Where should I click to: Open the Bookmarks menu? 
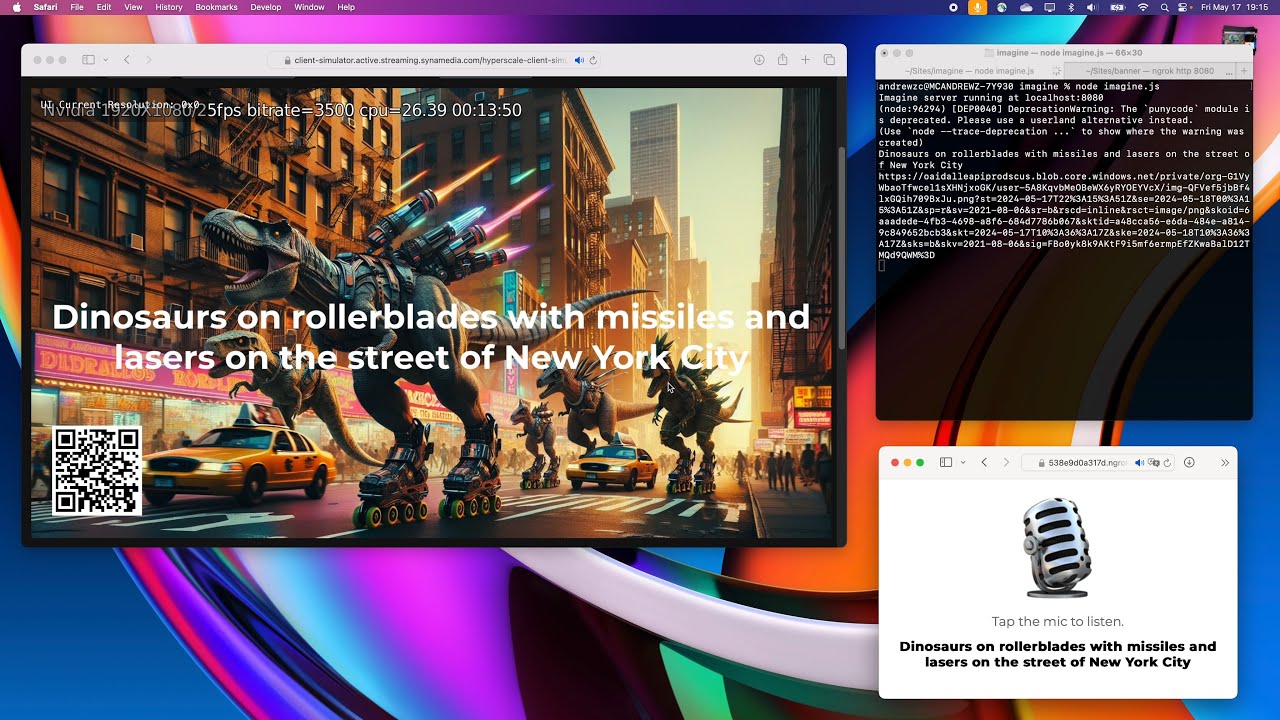(x=216, y=7)
